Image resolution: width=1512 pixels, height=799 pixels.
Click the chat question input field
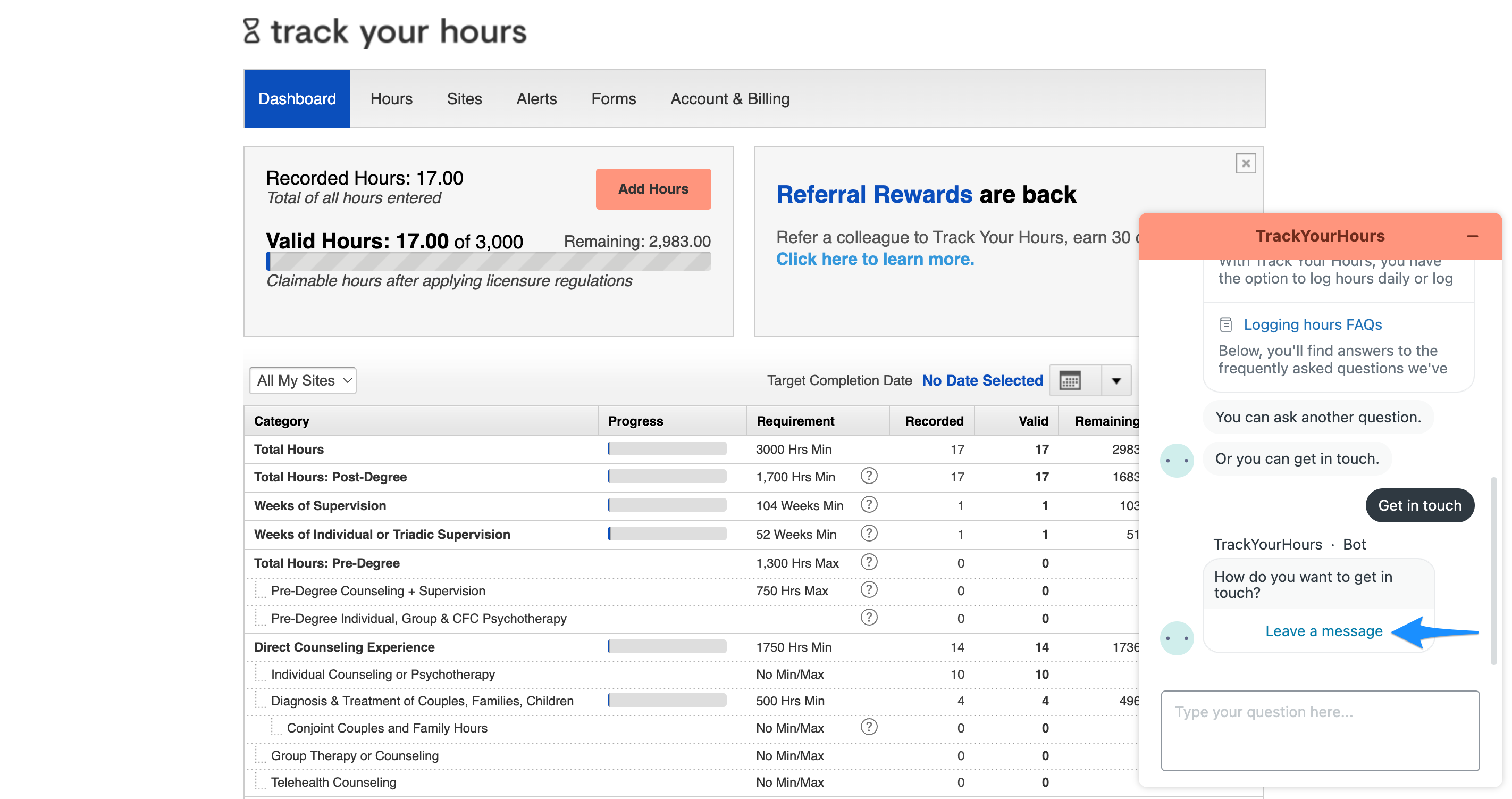(1320, 730)
